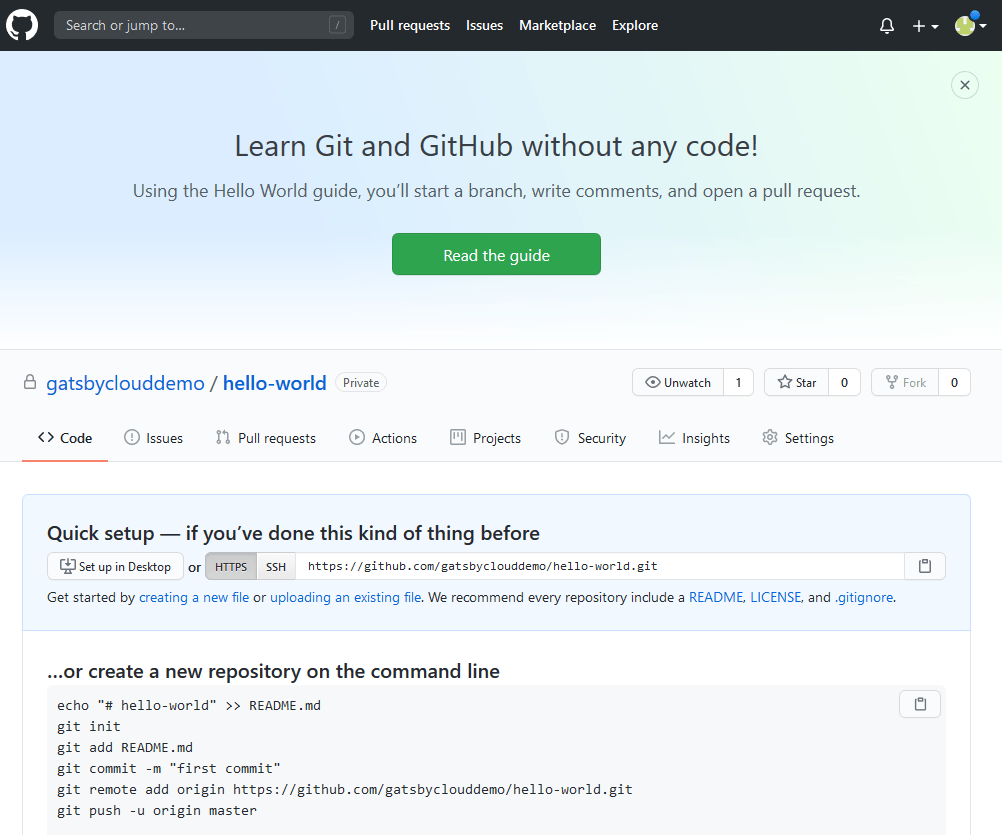Open the user avatar menu
1002x835 pixels.
click(x=970, y=26)
